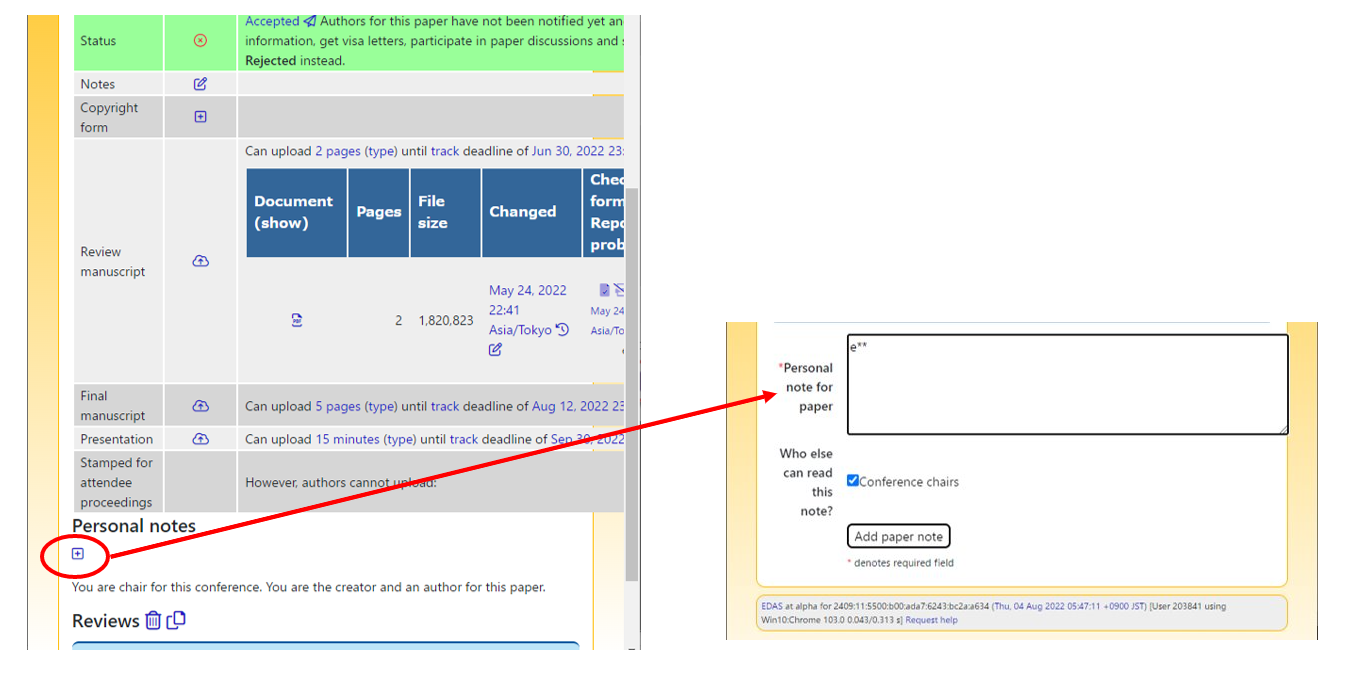The image size is (1357, 689).
Task: Open the Jun 30, 2022 deadline link
Action: (577, 151)
